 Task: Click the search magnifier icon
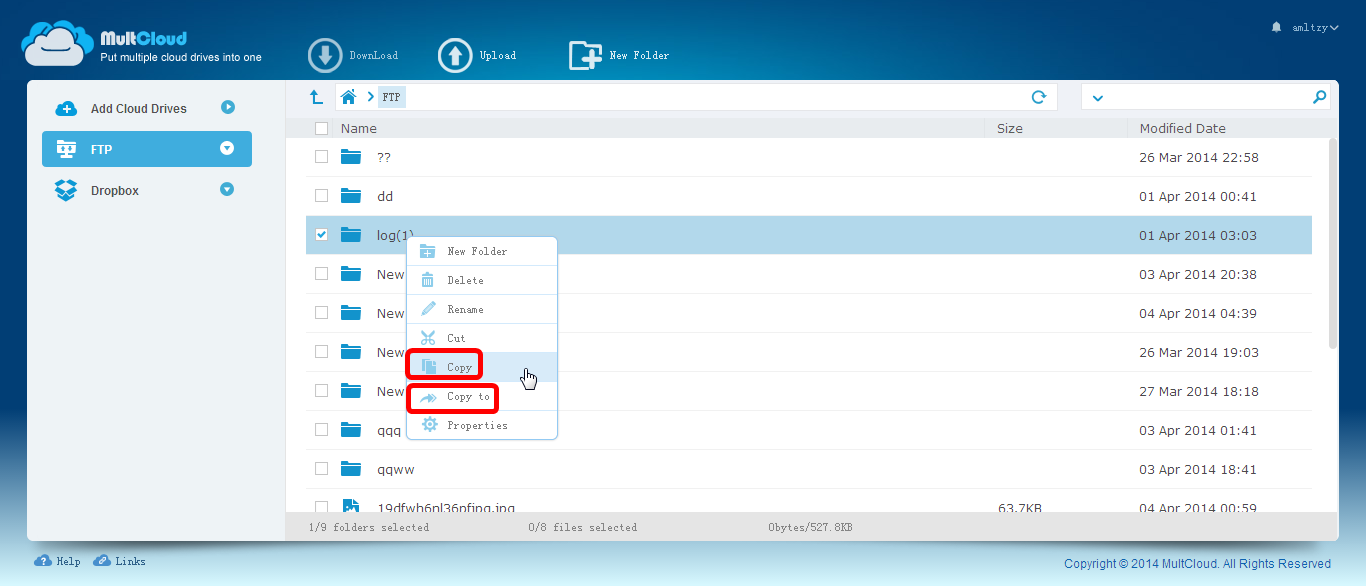click(1320, 97)
